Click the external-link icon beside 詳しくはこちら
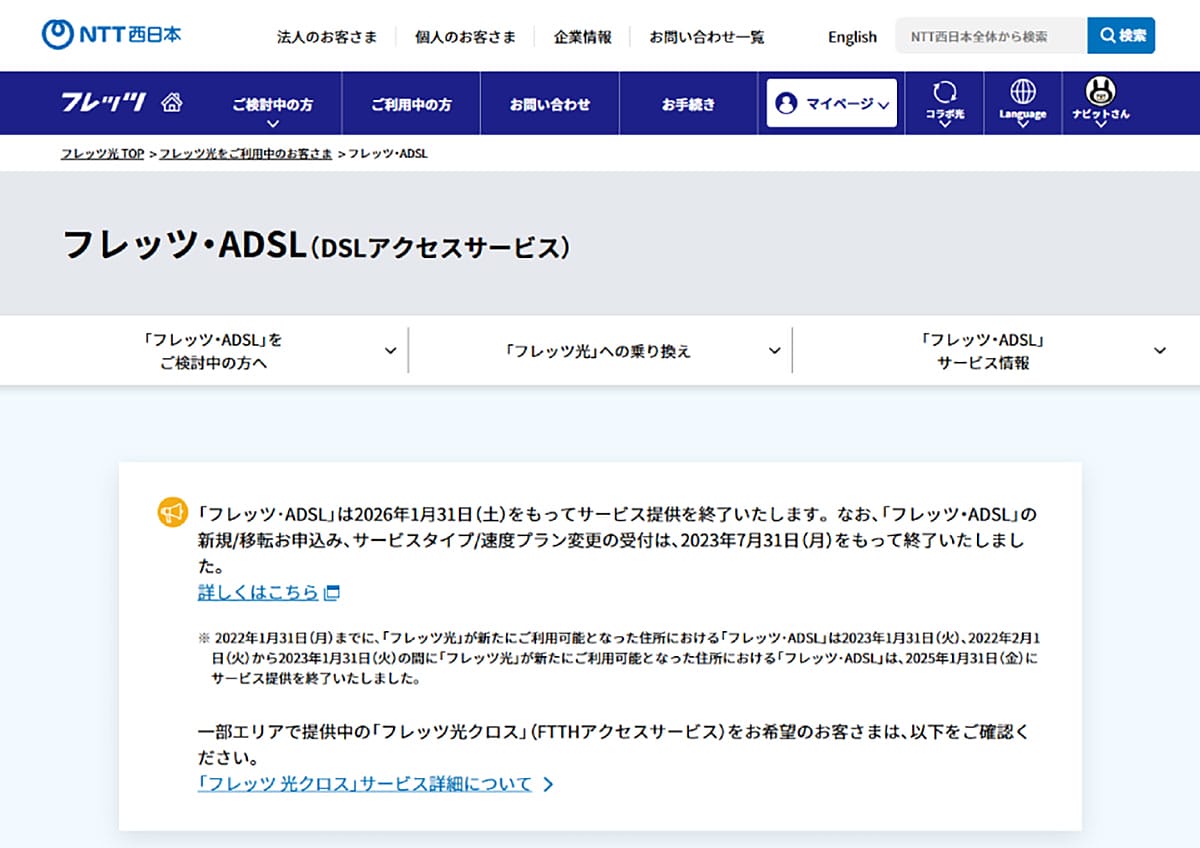1200x848 pixels. pyautogui.click(x=330, y=592)
